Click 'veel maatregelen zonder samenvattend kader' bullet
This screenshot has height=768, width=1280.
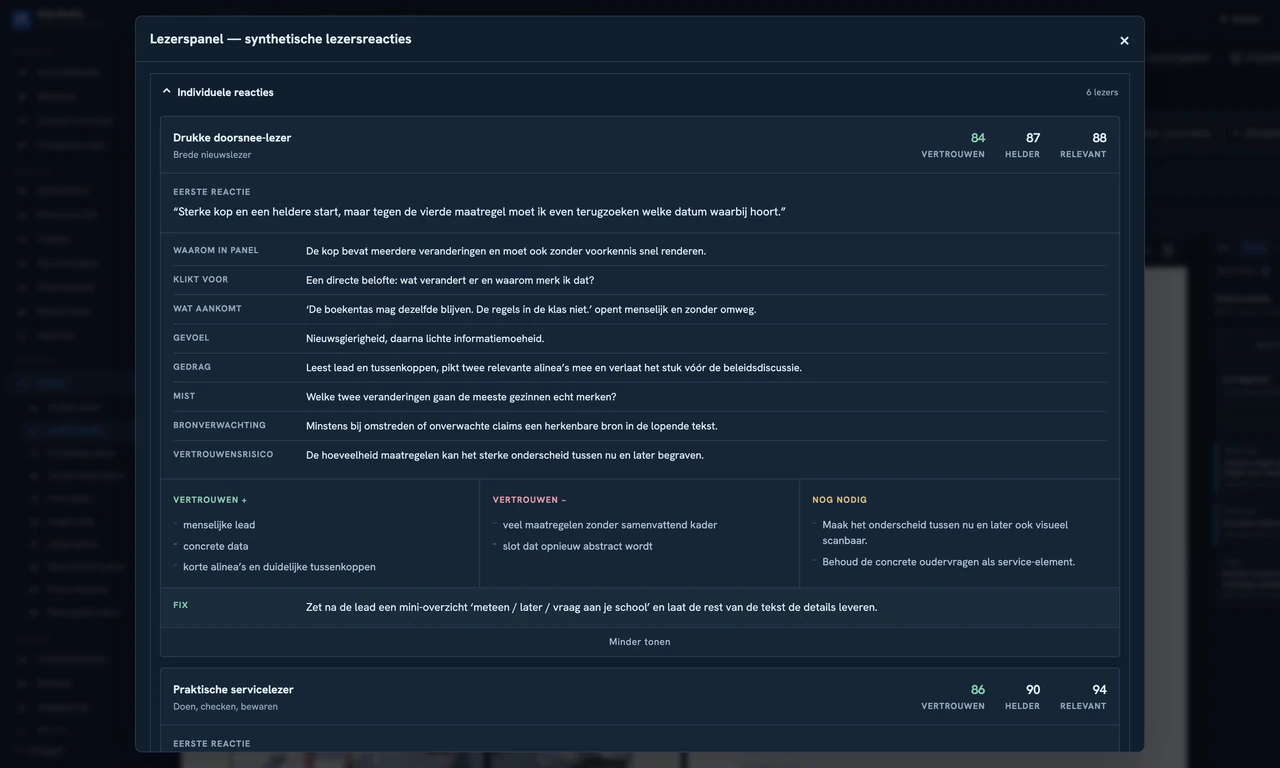tap(610, 525)
